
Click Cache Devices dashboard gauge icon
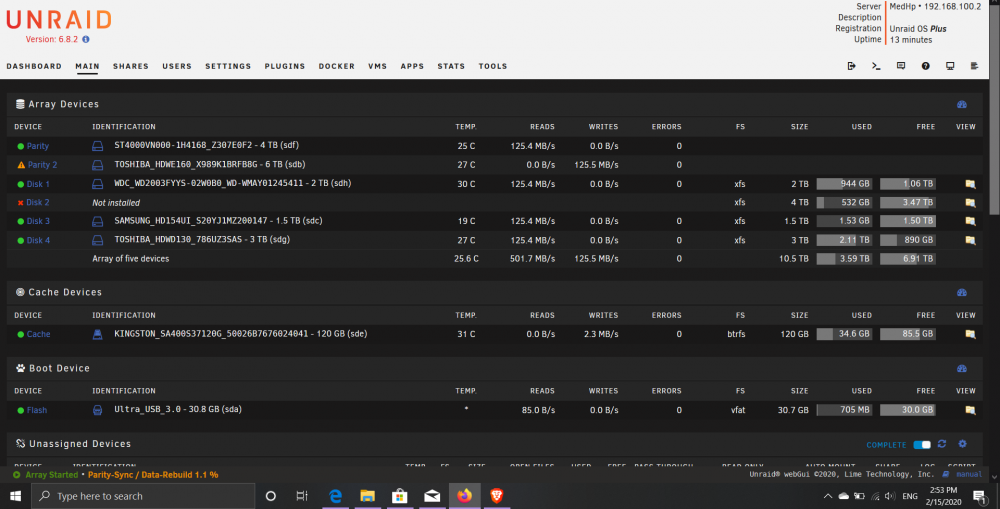pos(962,293)
